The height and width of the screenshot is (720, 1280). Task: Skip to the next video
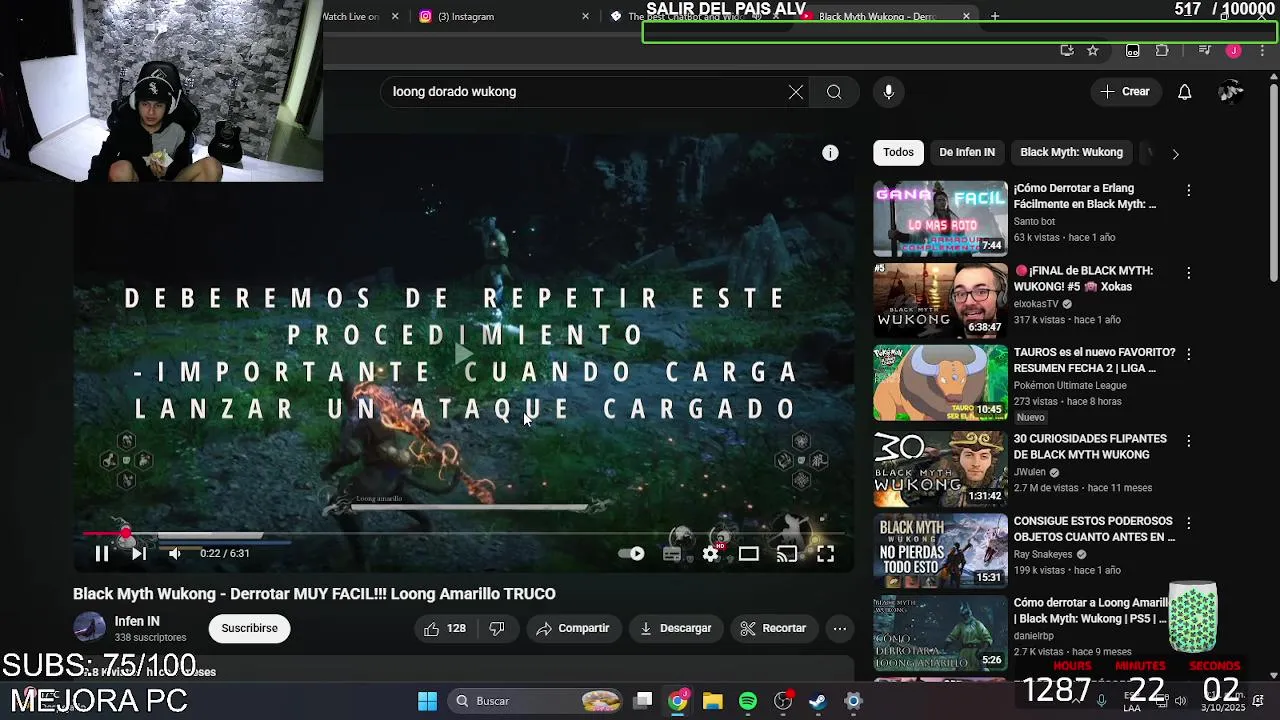pyautogui.click(x=139, y=553)
